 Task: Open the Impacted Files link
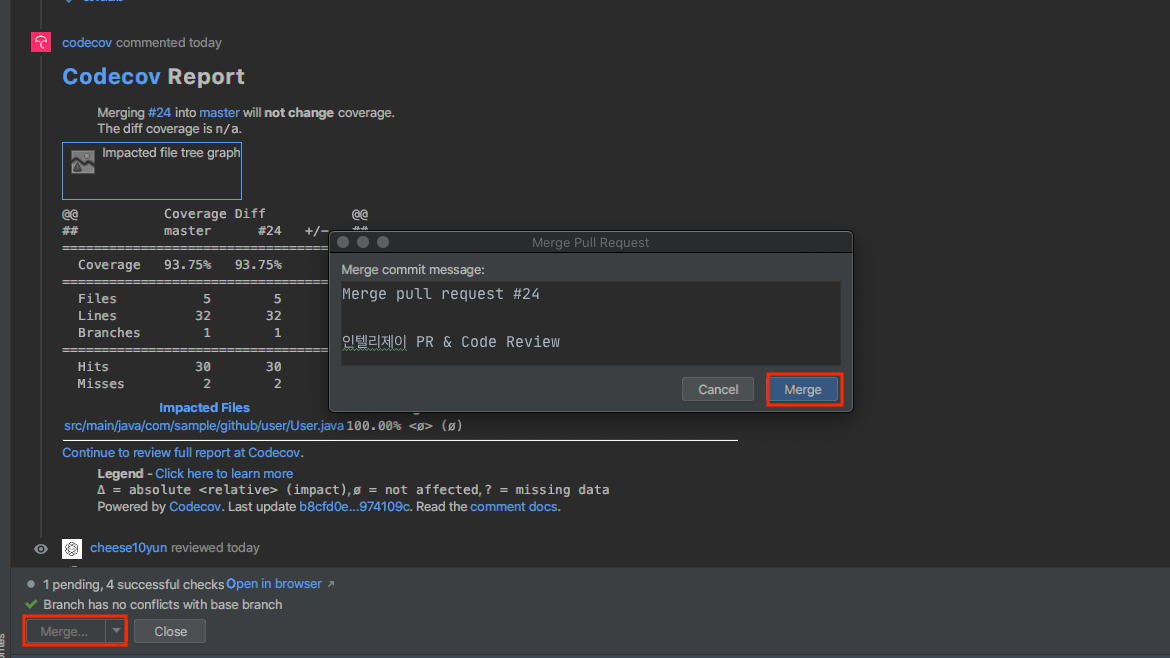(204, 407)
